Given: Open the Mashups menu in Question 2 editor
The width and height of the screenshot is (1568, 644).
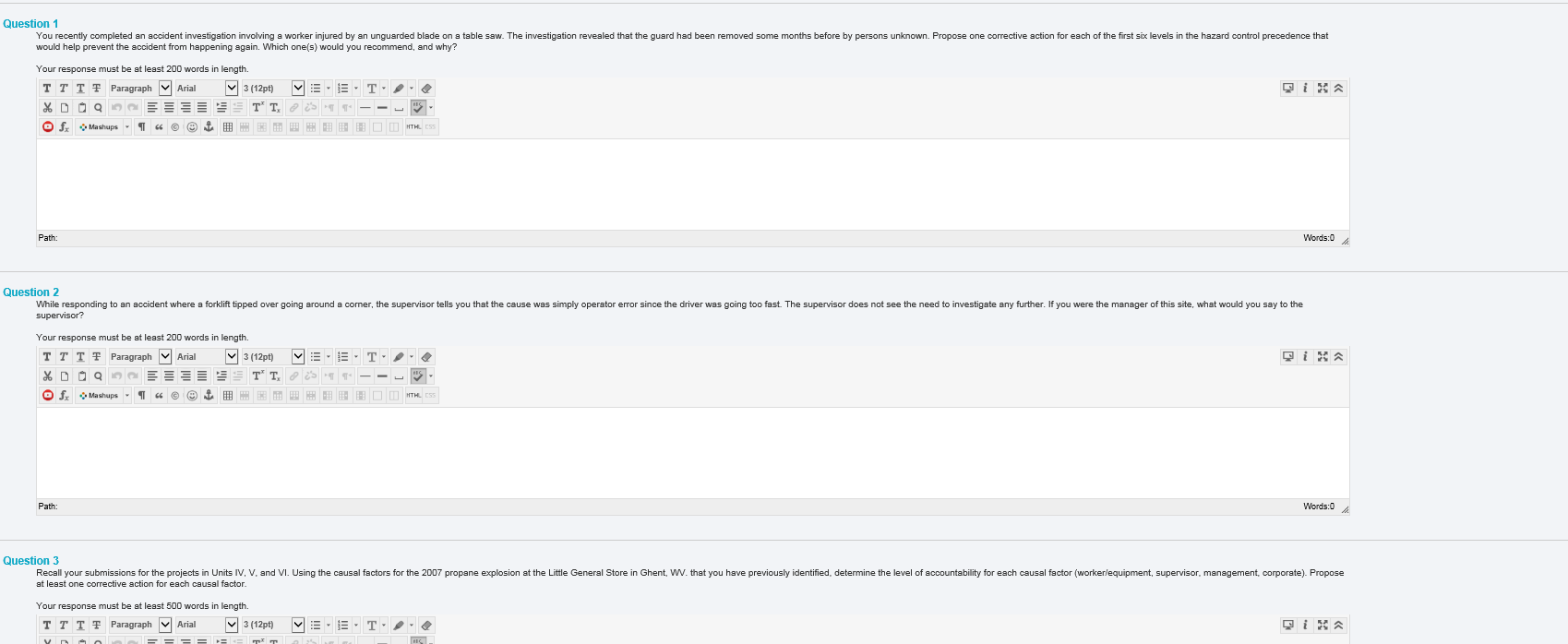Looking at the screenshot, I should click(104, 396).
